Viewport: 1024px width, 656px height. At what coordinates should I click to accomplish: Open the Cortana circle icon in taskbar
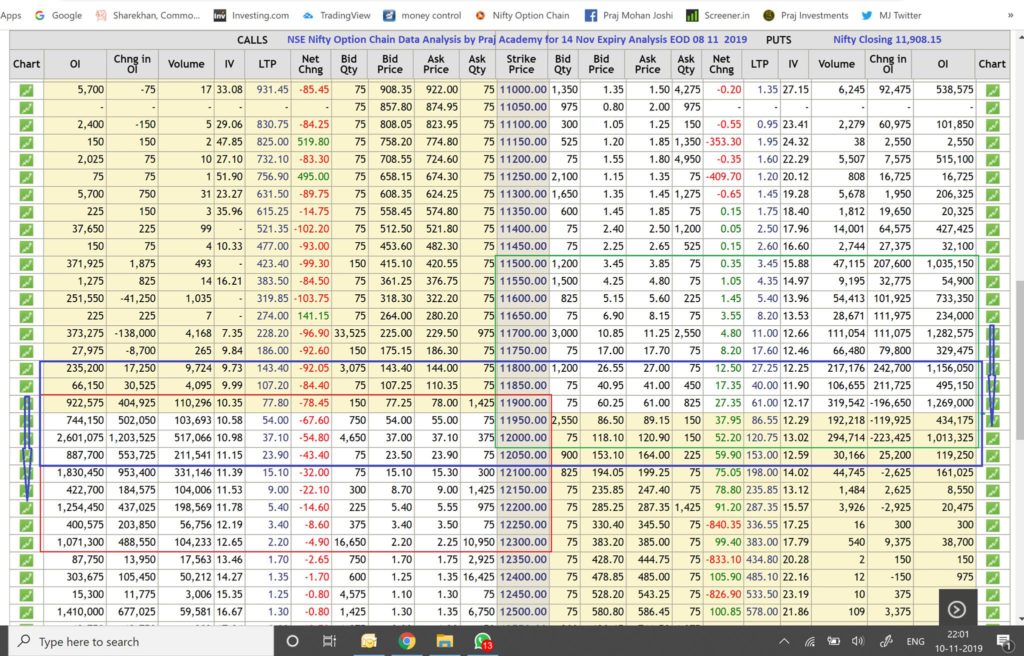(292, 641)
